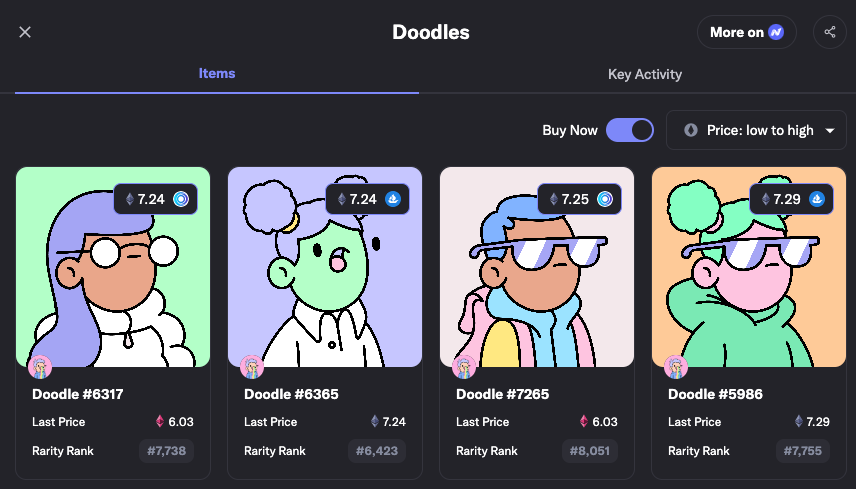
Task: Click the collection avatar under Doodle #5986 image
Action: (675, 367)
